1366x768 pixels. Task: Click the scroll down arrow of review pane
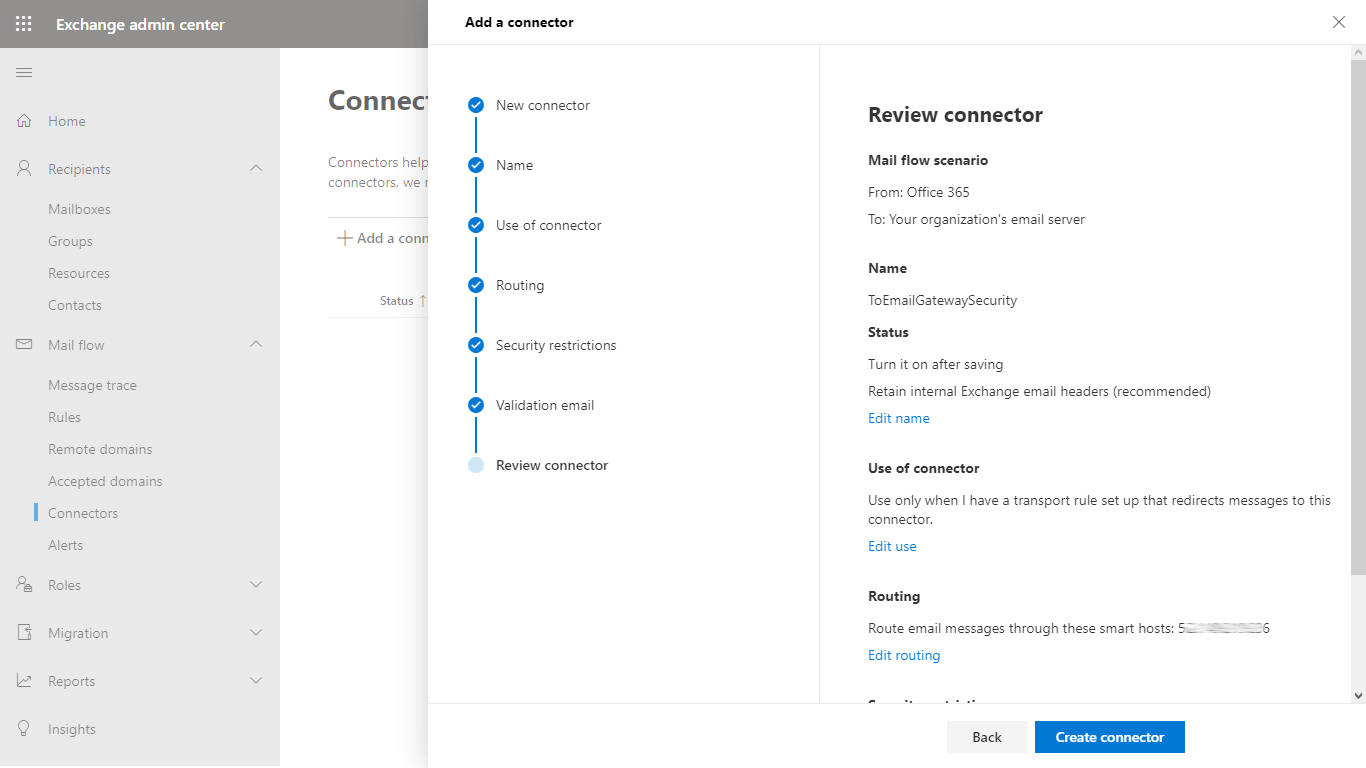pyautogui.click(x=1357, y=695)
